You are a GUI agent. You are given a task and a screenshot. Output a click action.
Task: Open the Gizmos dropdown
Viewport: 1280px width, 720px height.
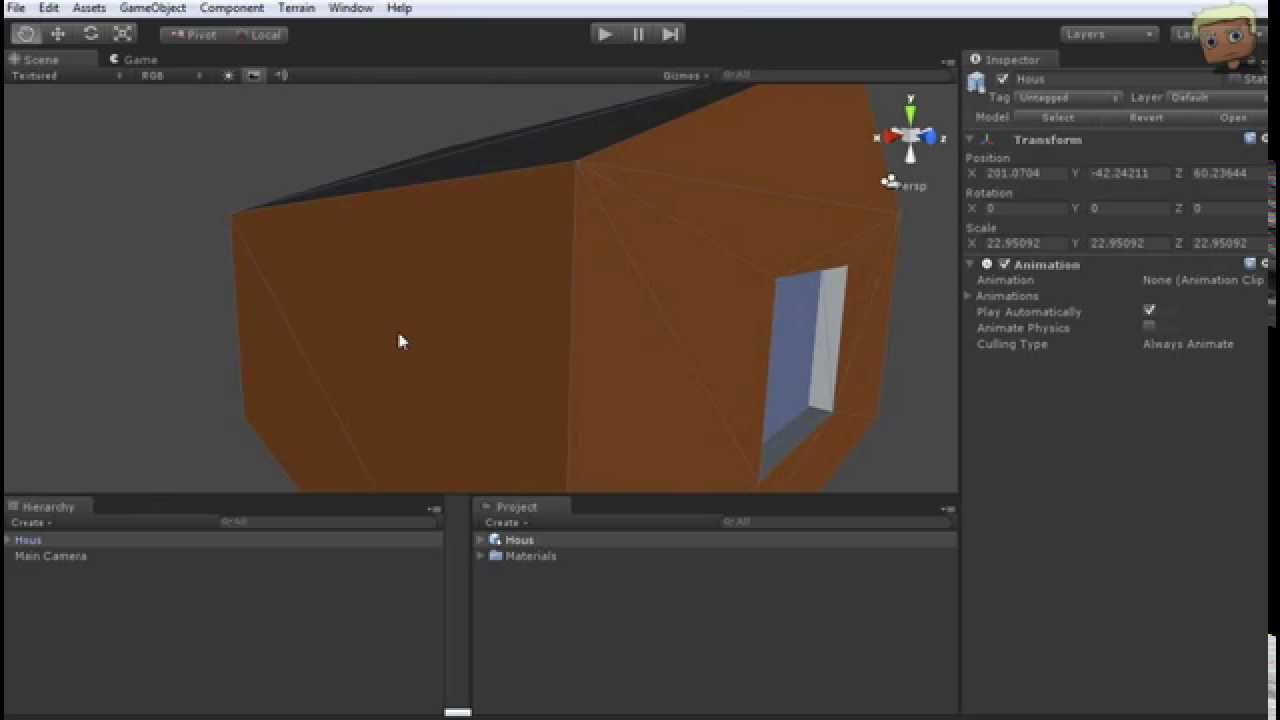click(686, 75)
